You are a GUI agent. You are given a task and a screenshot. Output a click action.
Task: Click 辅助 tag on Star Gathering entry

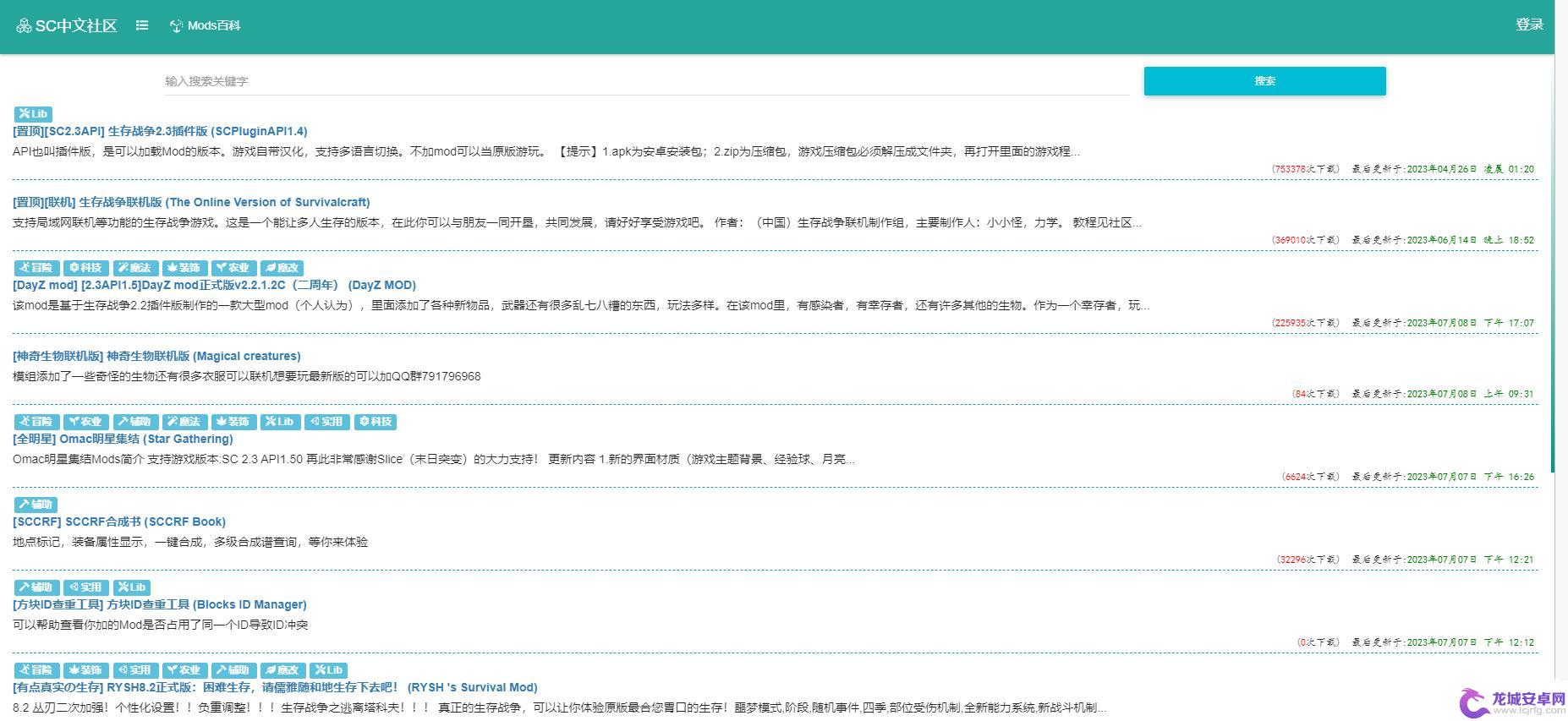[134, 422]
